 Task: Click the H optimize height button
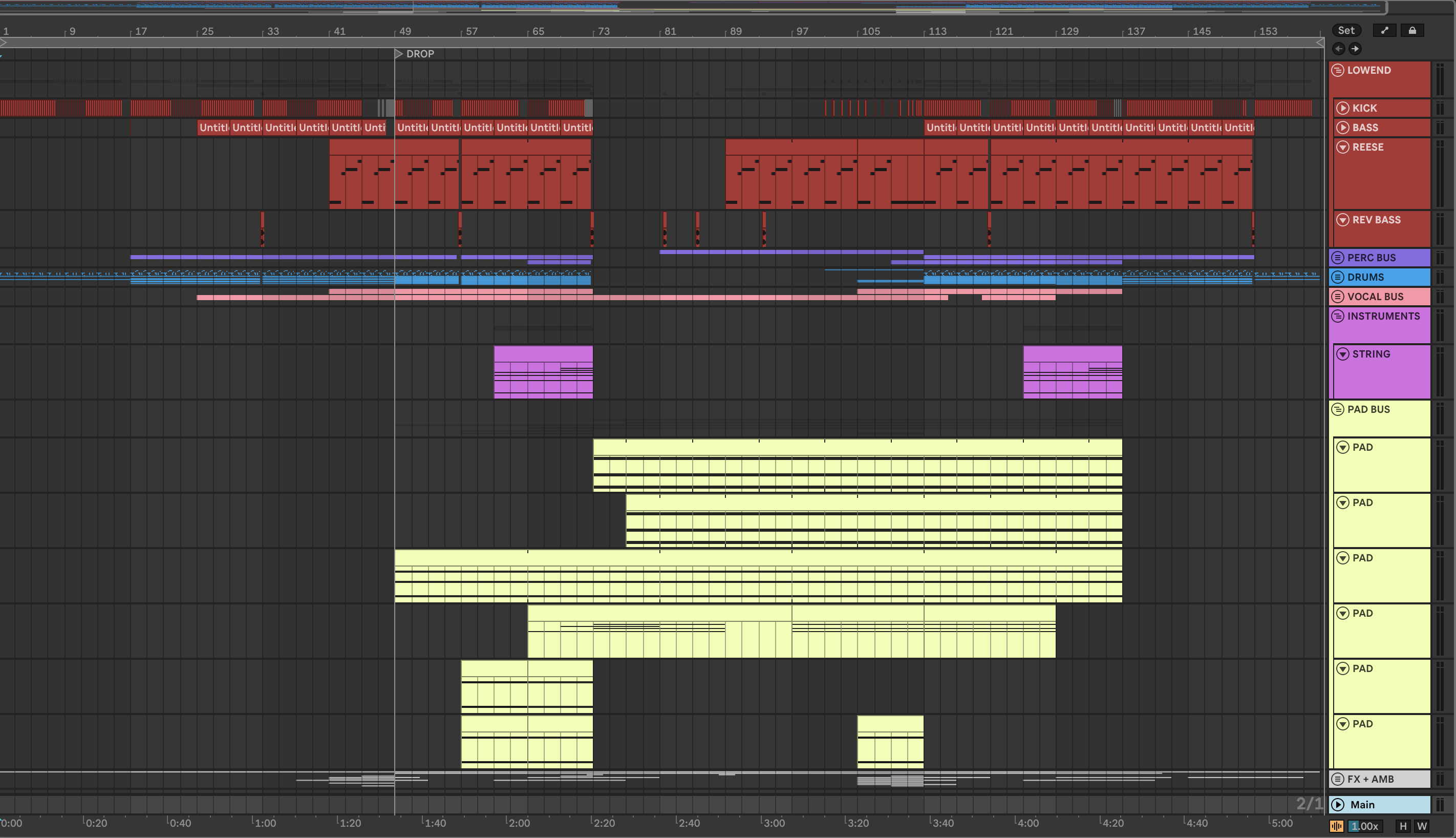[1403, 827]
